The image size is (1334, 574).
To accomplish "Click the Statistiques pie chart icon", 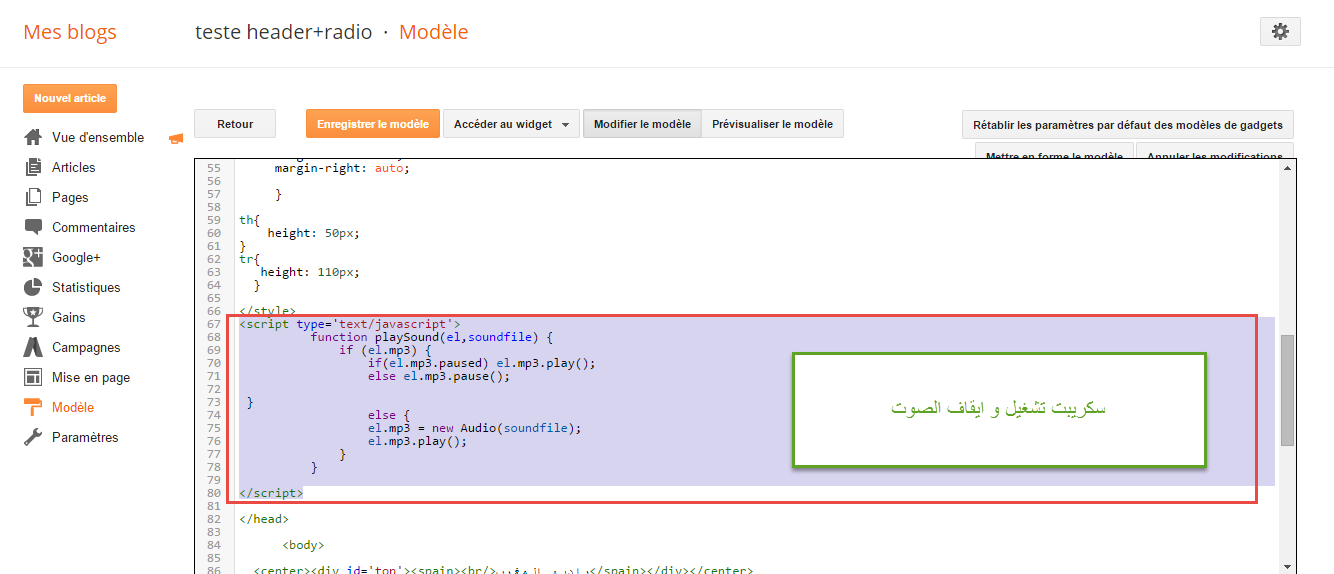I will 33,287.
